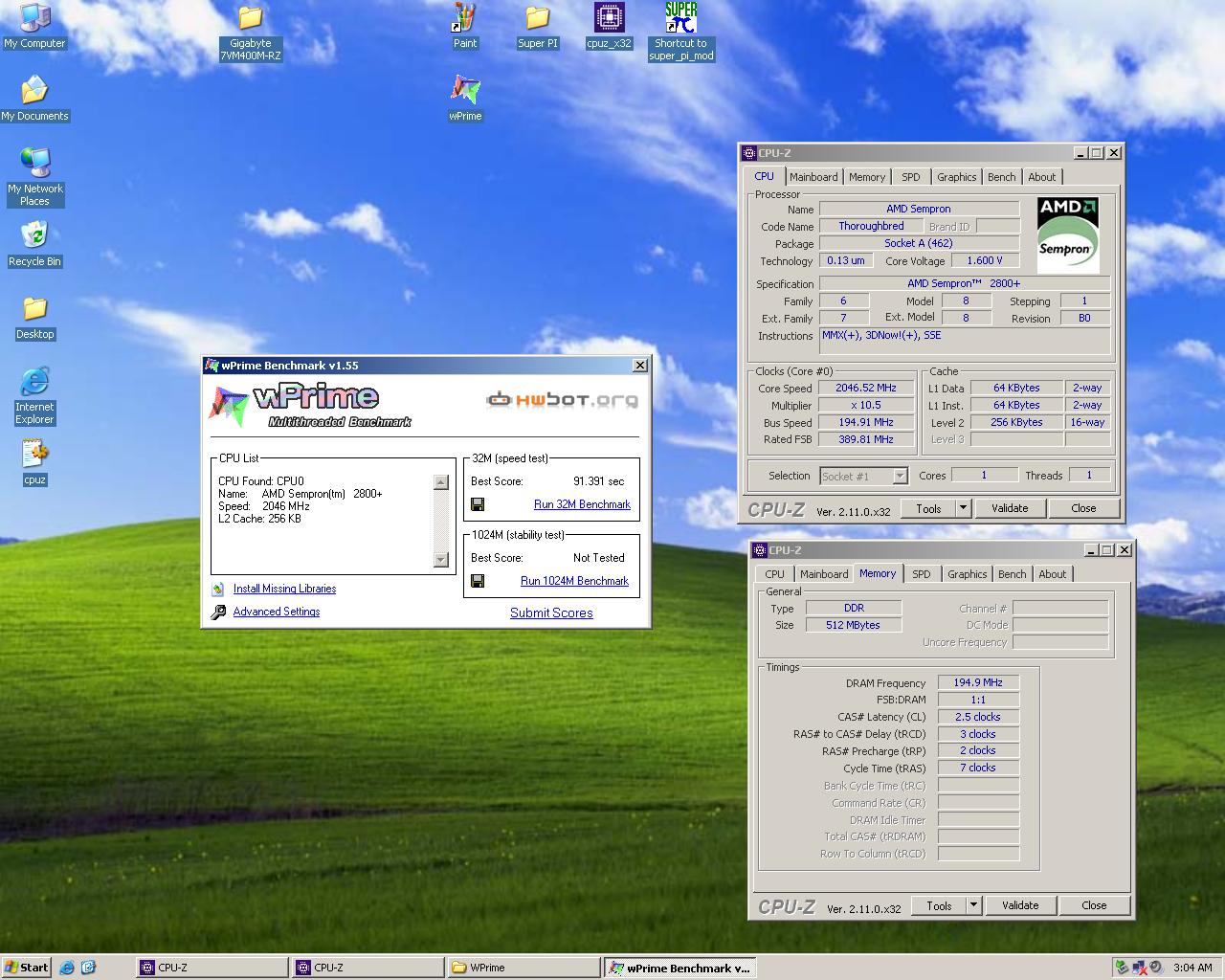Click the Core Speed 2046.52 MHz value
This screenshot has width=1225, height=980.
(865, 389)
